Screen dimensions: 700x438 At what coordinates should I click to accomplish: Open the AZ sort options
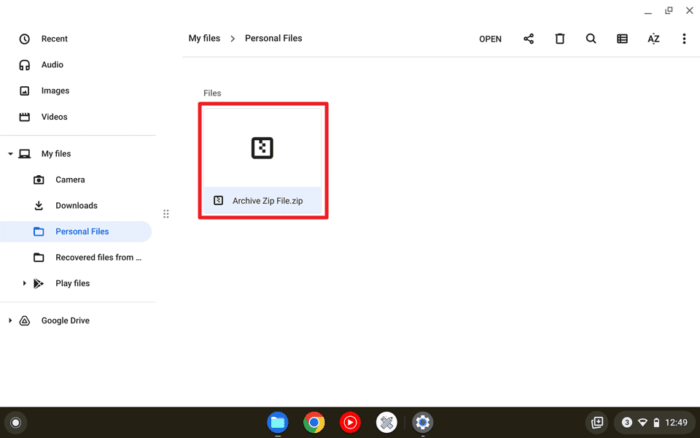[654, 39]
